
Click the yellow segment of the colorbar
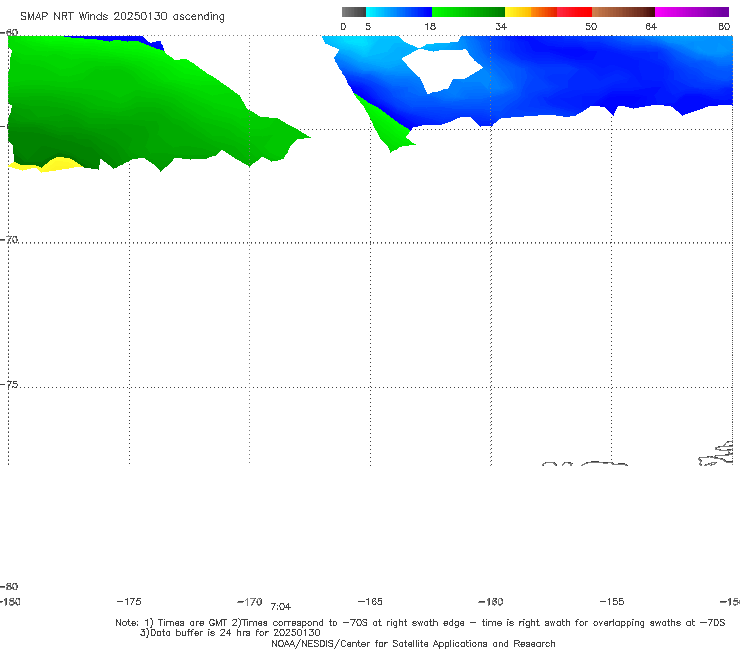[x=518, y=12]
